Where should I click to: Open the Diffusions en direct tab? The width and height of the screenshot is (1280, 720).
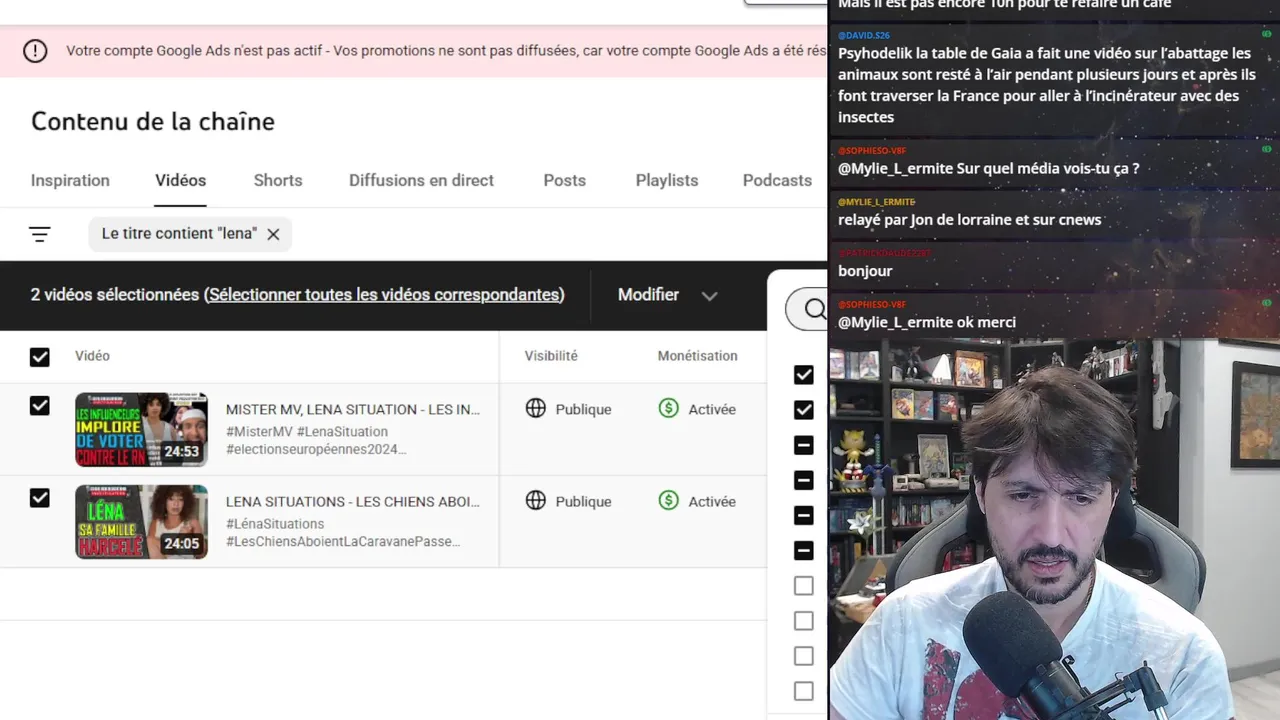(421, 180)
